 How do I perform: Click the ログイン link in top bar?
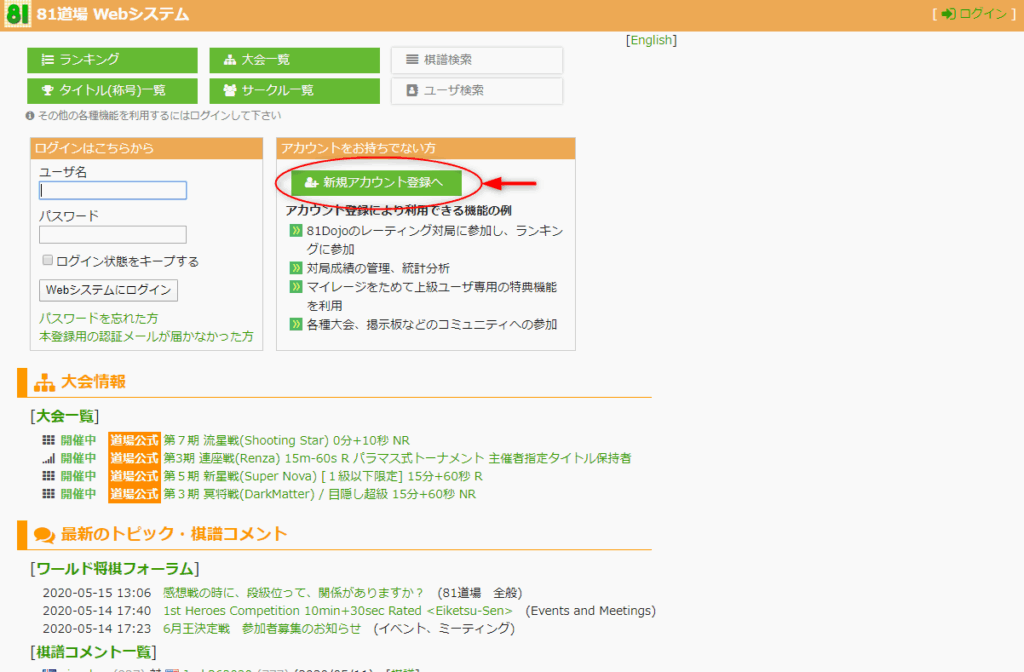[x=974, y=14]
